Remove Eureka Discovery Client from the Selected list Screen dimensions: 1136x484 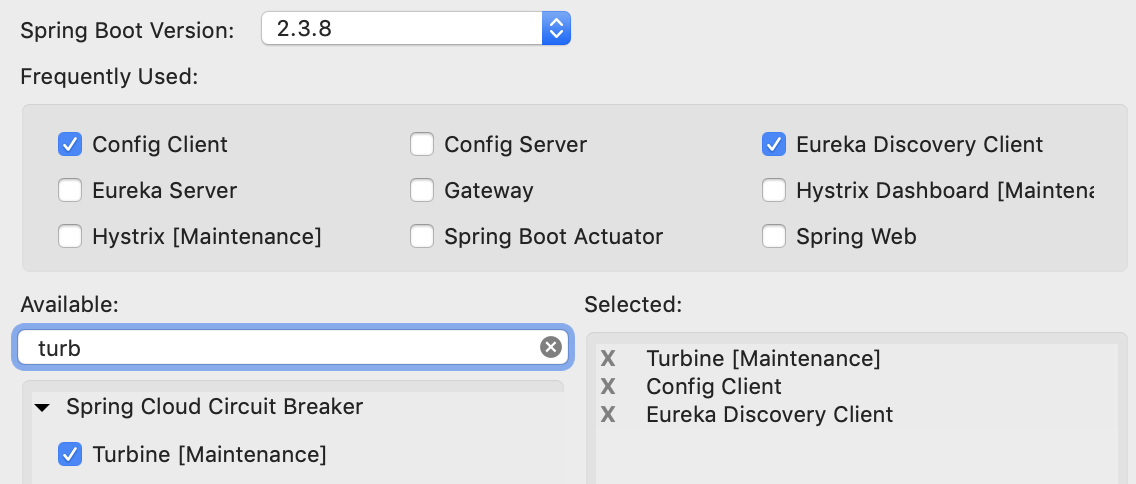coord(608,414)
